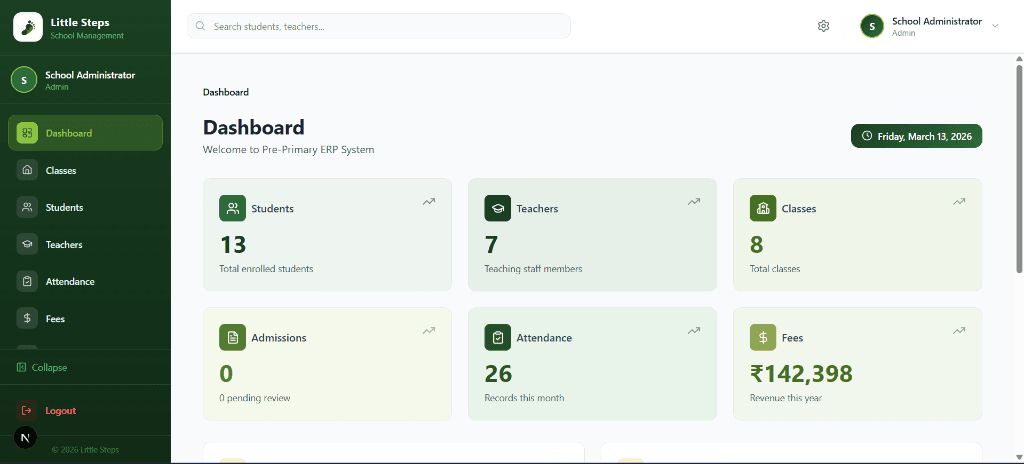
Task: Click the Collapse panel icon
Action: [22, 367]
